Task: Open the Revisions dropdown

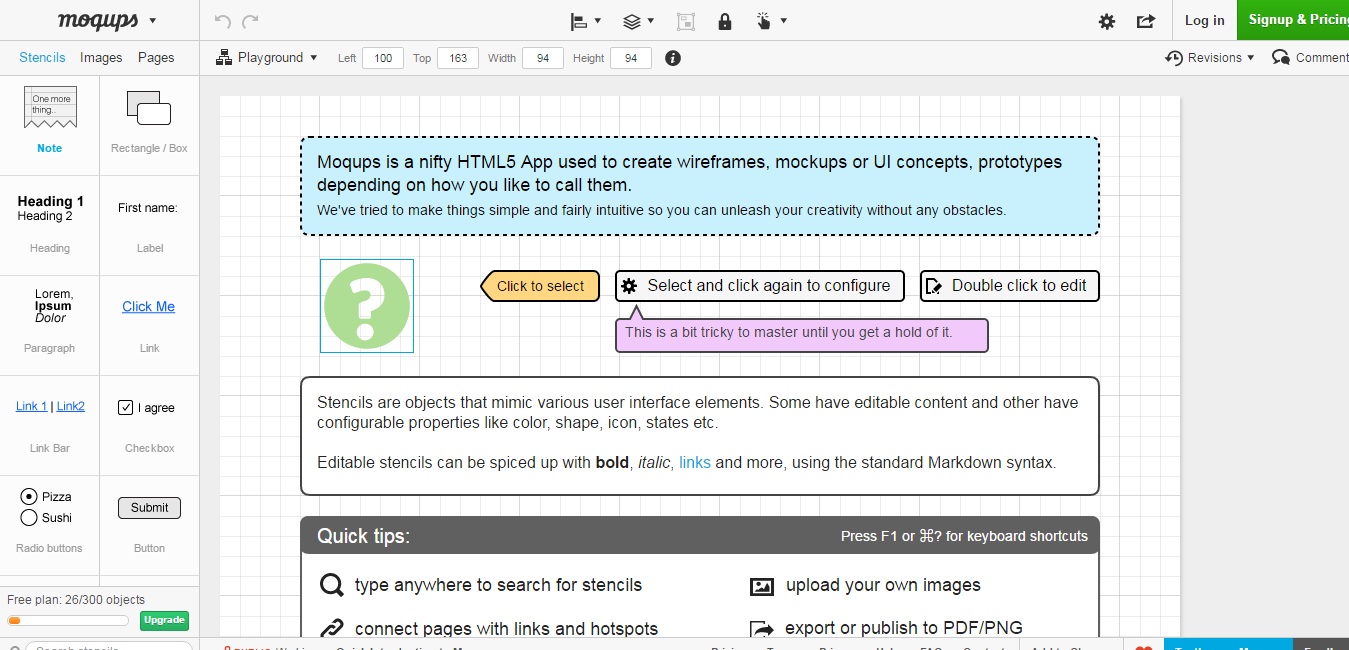Action: tap(1210, 58)
